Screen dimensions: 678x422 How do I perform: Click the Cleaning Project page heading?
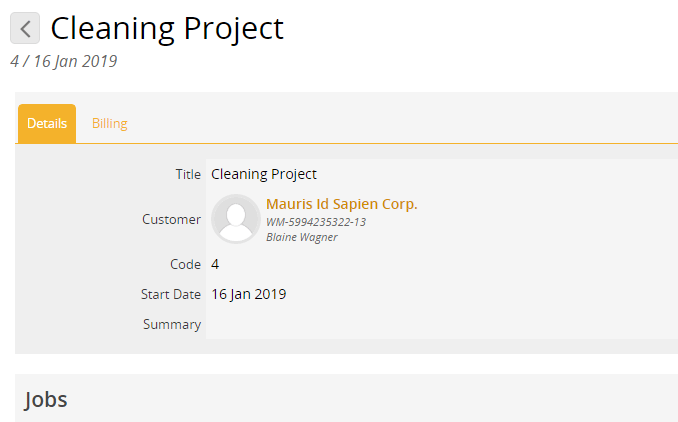(x=167, y=29)
